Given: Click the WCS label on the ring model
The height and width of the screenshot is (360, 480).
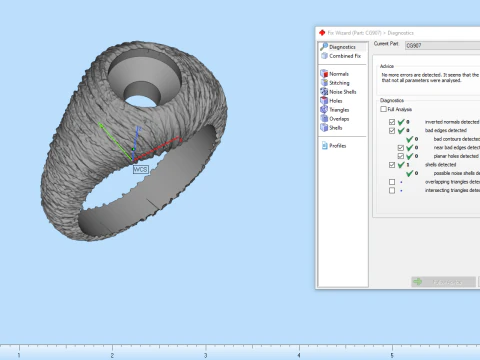Looking at the screenshot, I should (140, 169).
